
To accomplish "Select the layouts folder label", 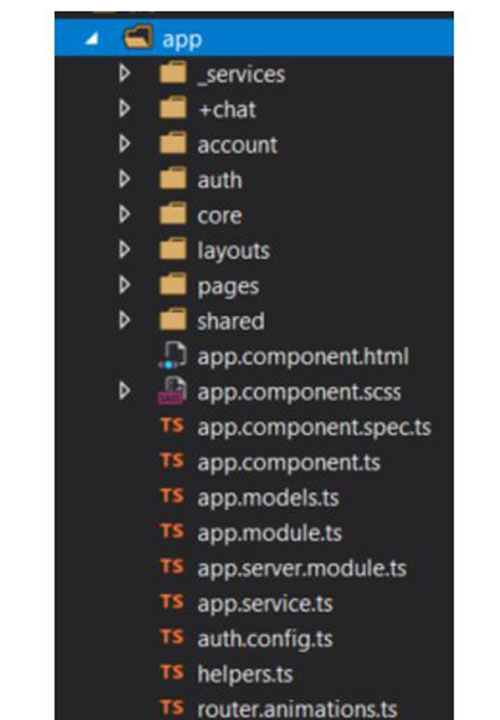I will [x=233, y=251].
